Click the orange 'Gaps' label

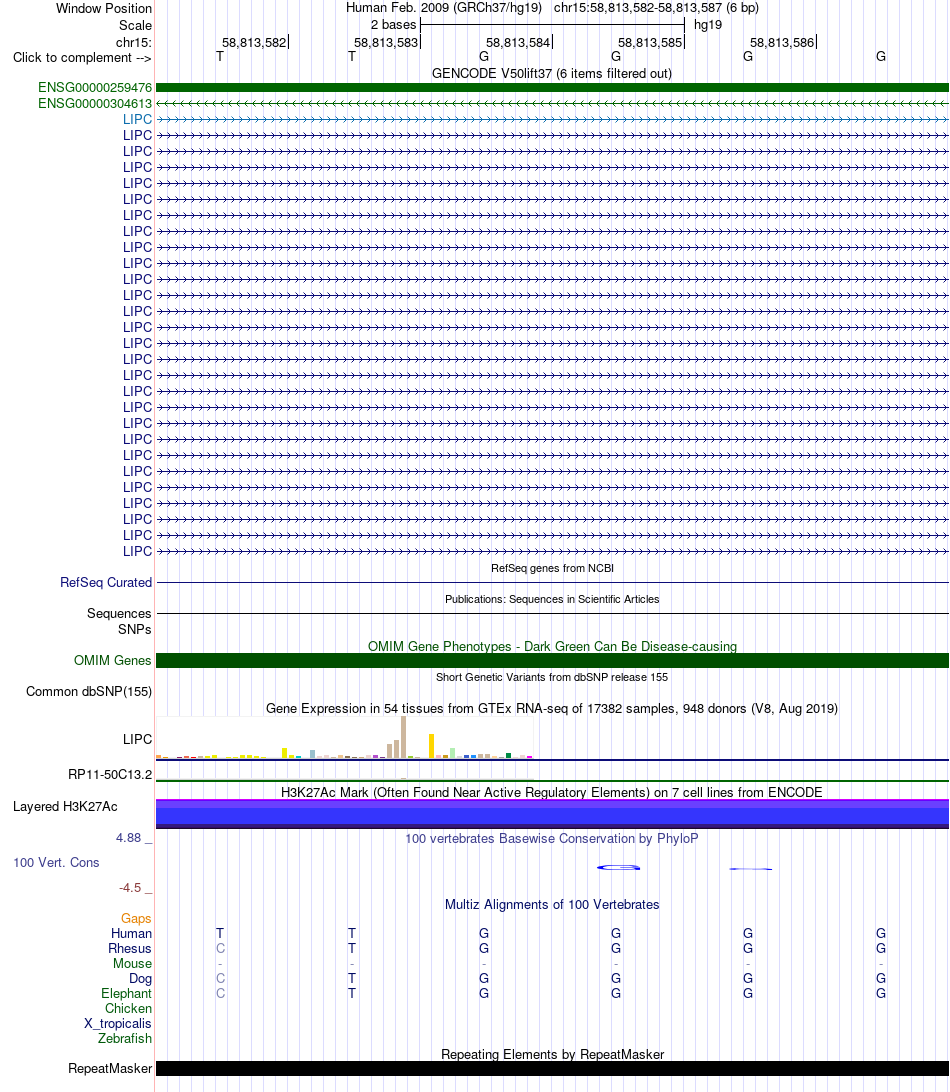[x=137, y=919]
